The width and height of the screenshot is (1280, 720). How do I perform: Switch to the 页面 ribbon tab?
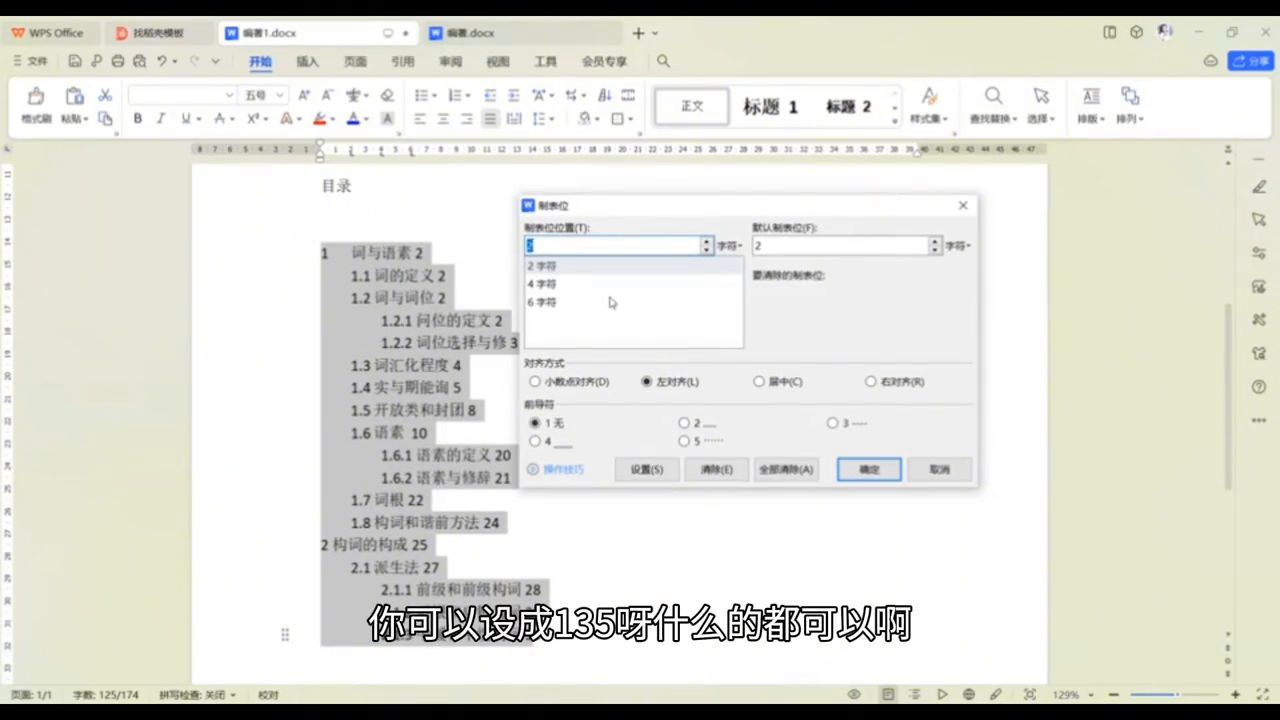[355, 61]
